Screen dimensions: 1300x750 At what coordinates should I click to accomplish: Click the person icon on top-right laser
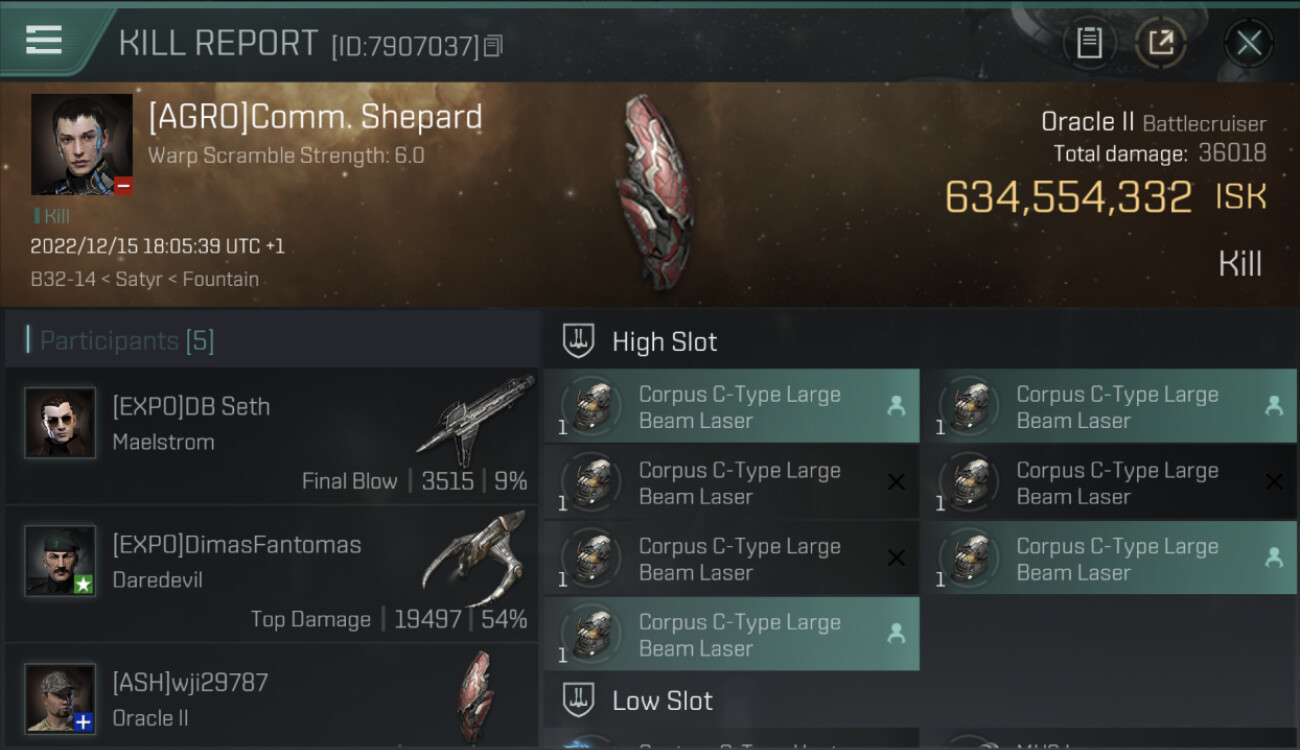tap(1274, 406)
